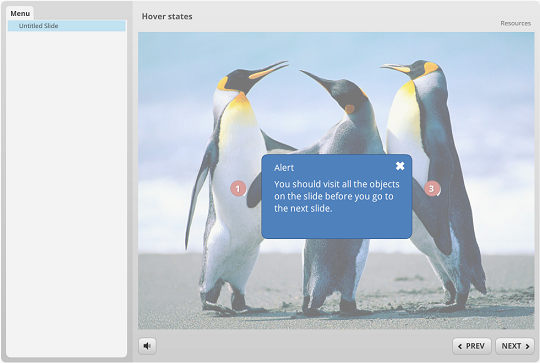Open the Resources link
This screenshot has width=540, height=363.
pyautogui.click(x=516, y=23)
